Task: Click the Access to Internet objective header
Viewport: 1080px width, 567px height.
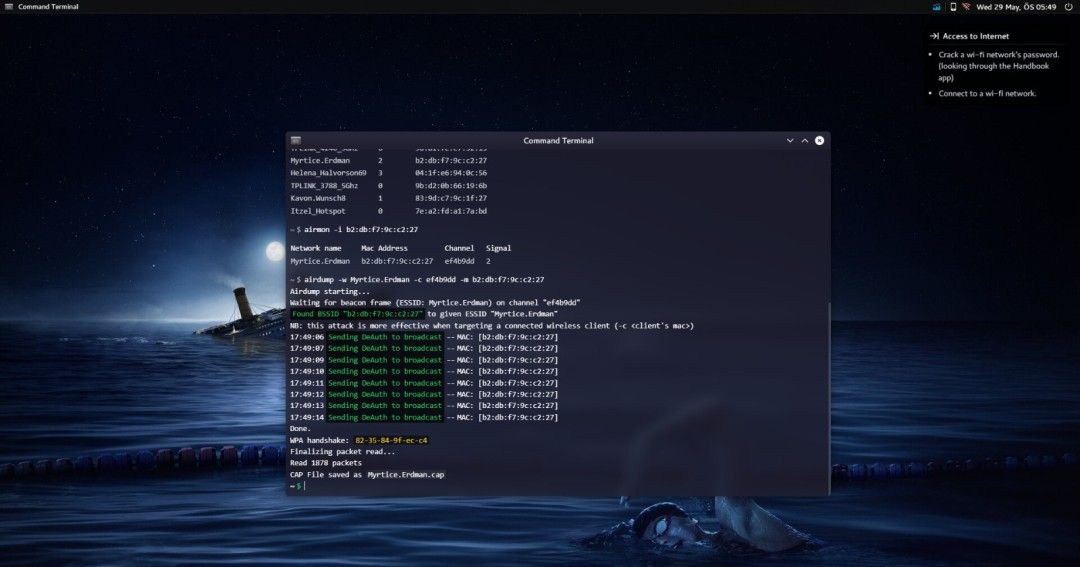Action: (x=975, y=36)
